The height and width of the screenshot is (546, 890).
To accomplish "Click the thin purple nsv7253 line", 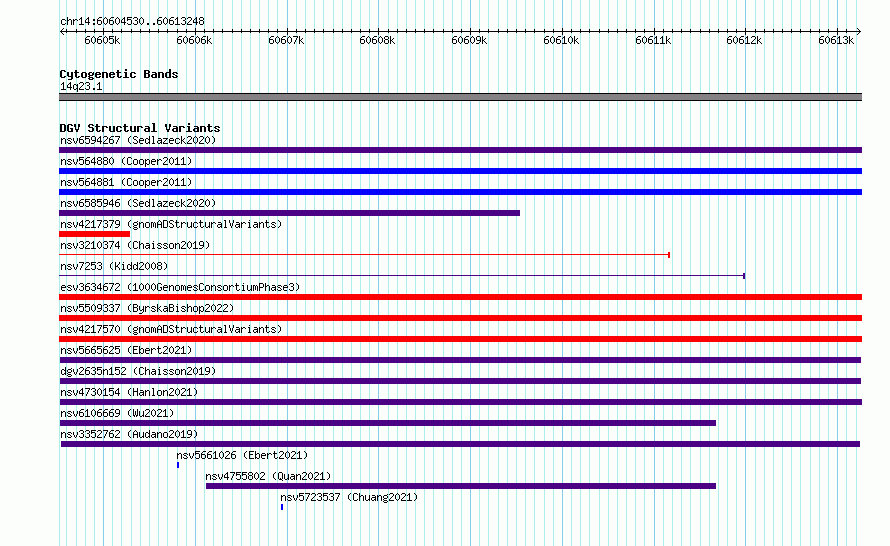I will click(x=402, y=276).
